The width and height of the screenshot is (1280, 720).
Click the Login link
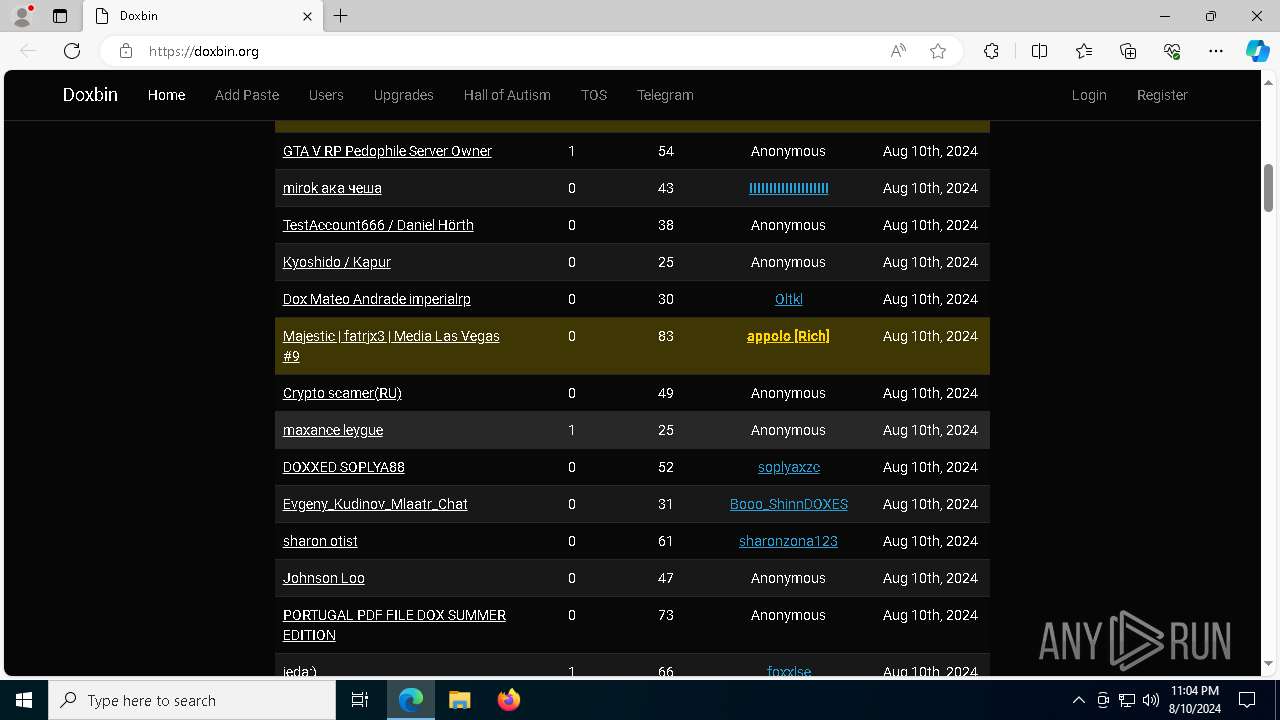[1089, 95]
